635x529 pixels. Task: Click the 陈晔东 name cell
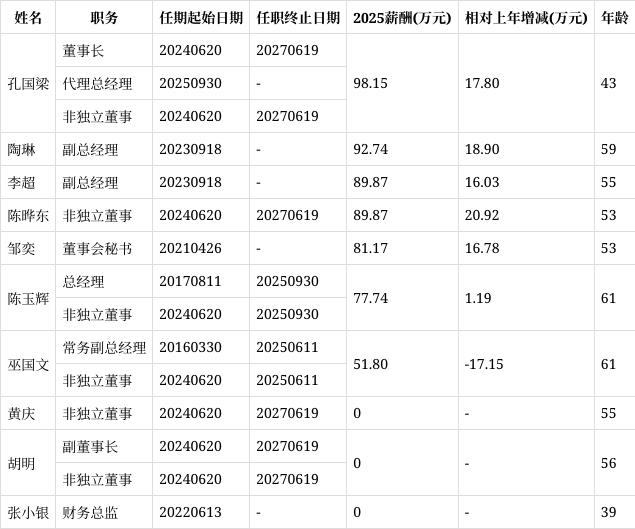click(28, 215)
